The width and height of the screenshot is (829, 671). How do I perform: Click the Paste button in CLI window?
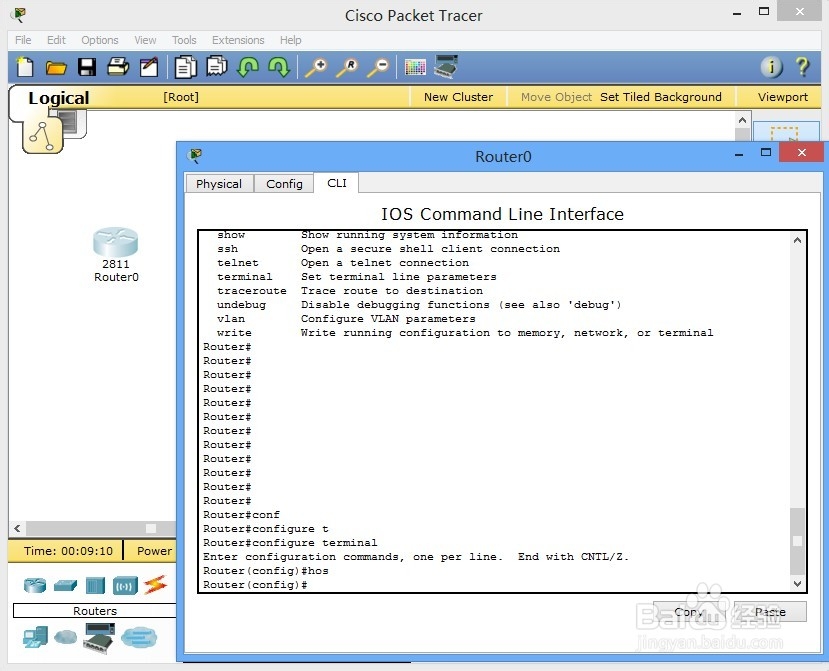pyautogui.click(x=770, y=612)
